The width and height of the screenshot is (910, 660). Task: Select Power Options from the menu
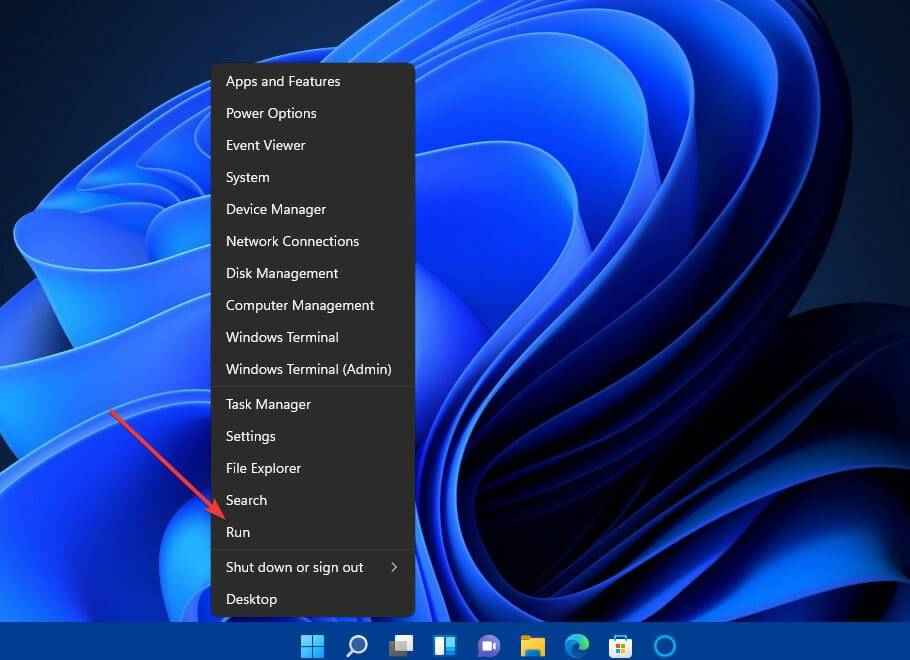tap(271, 113)
